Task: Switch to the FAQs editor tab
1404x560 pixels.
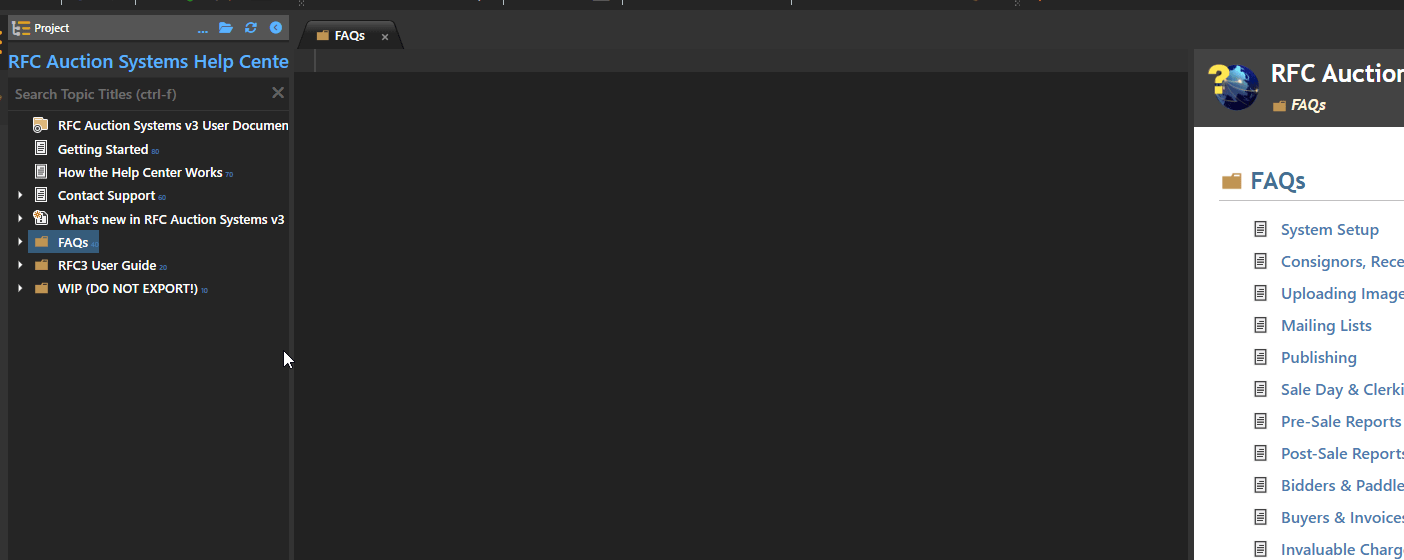Action: click(350, 36)
